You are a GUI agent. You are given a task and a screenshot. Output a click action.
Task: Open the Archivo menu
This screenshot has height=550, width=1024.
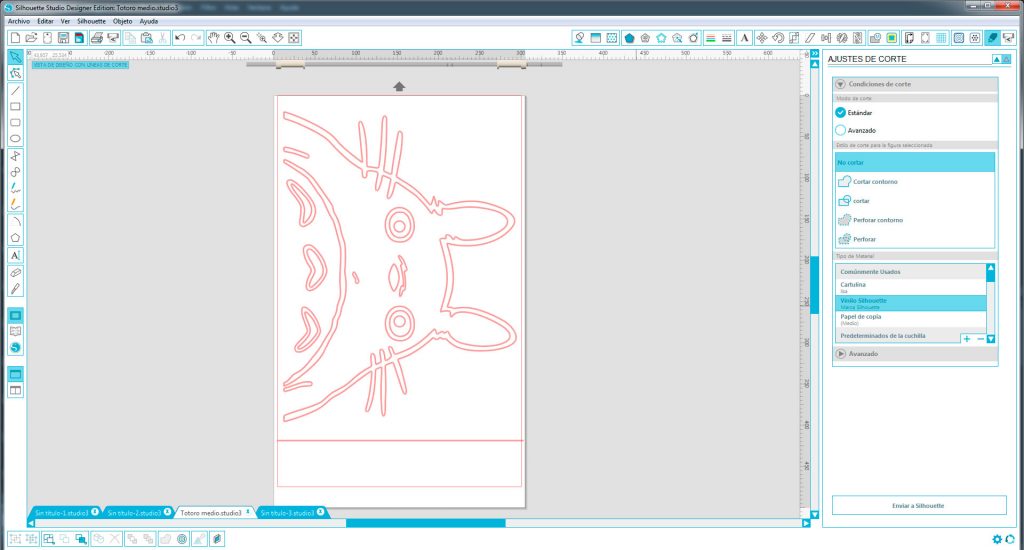click(x=18, y=21)
